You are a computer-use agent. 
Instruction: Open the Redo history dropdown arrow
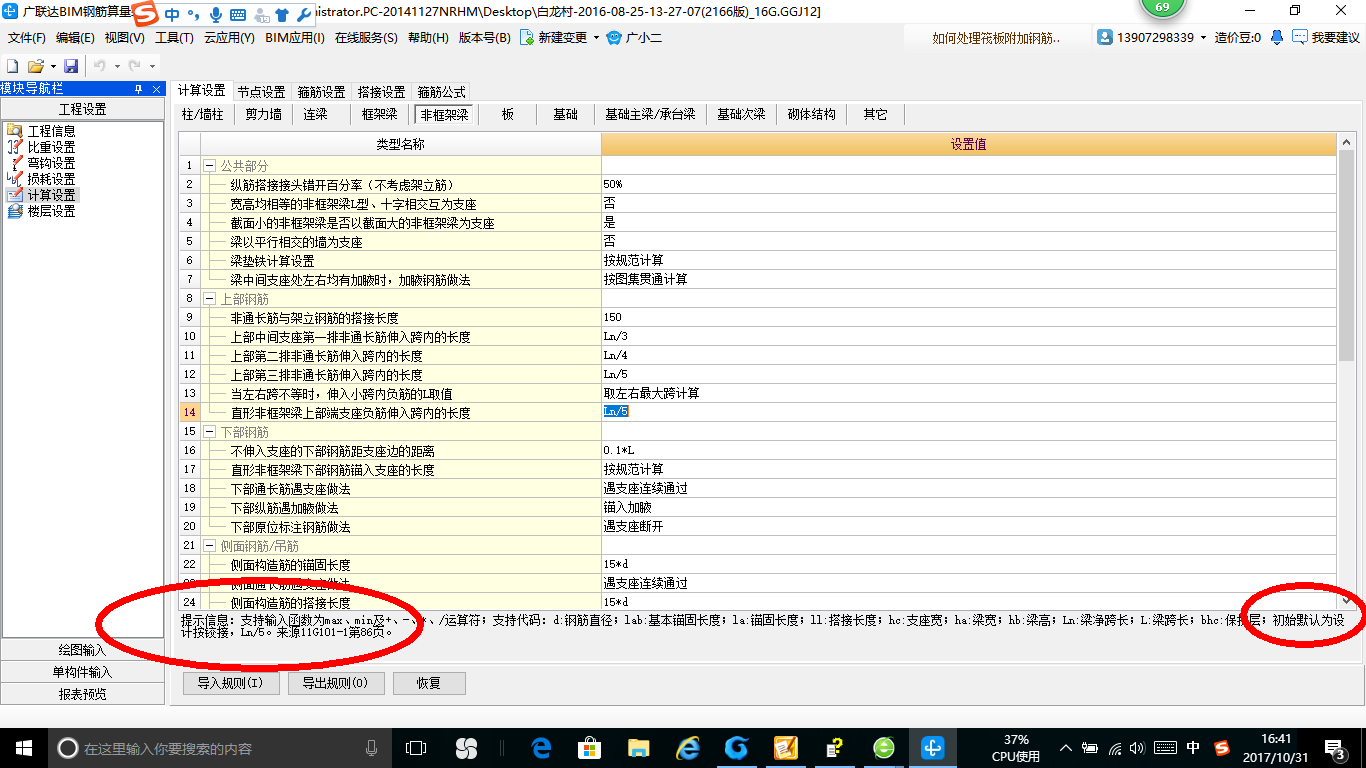pyautogui.click(x=151, y=66)
